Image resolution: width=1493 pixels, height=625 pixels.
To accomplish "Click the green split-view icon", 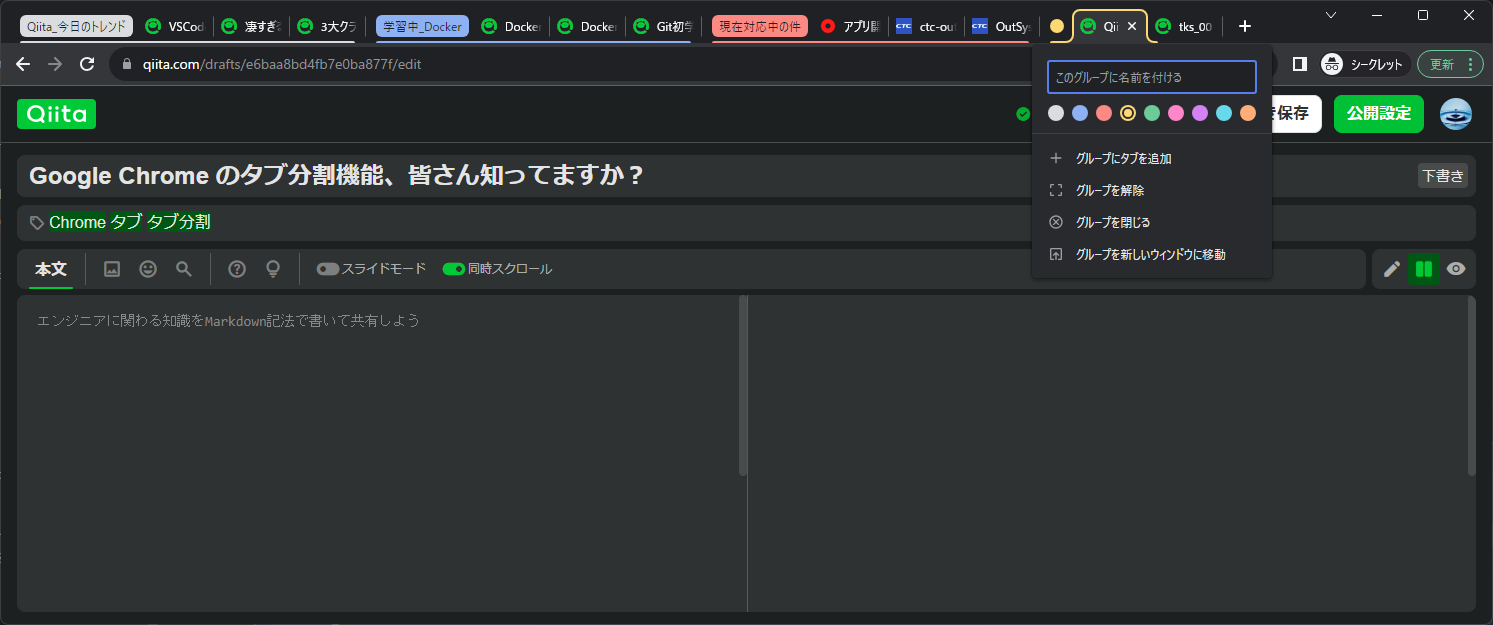I will (1423, 268).
